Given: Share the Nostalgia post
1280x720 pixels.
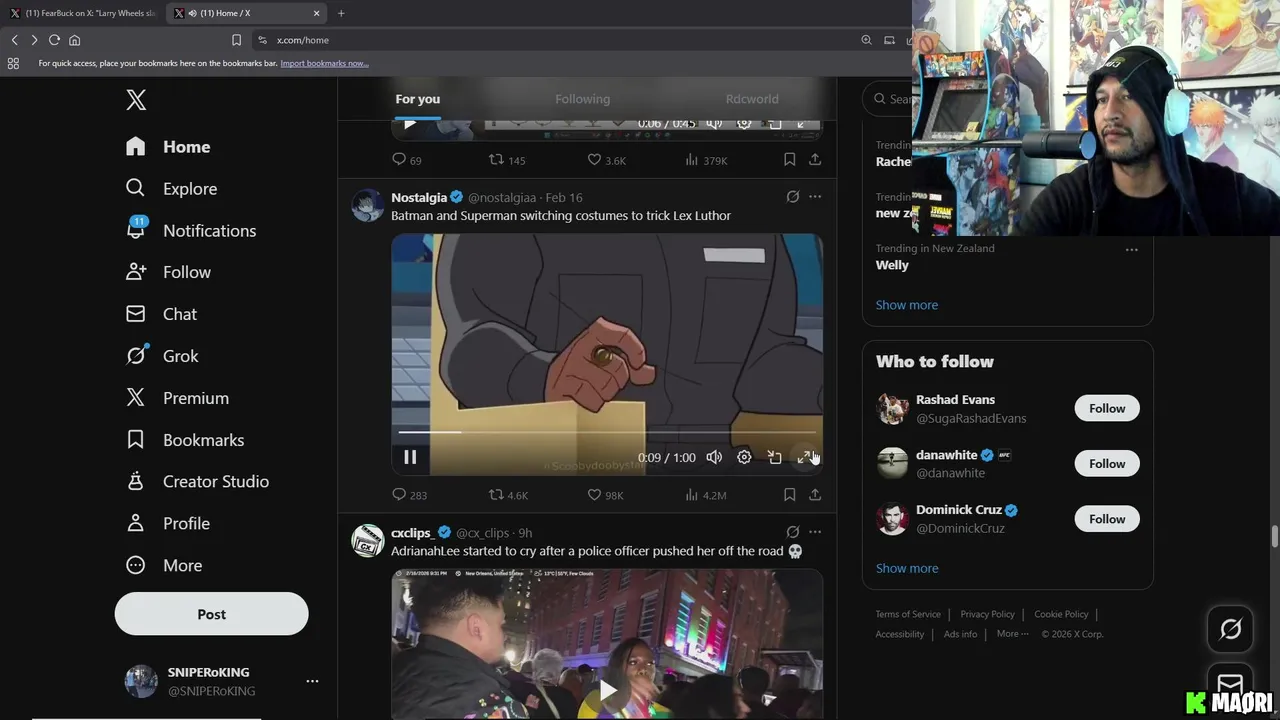Looking at the screenshot, I should tap(815, 494).
